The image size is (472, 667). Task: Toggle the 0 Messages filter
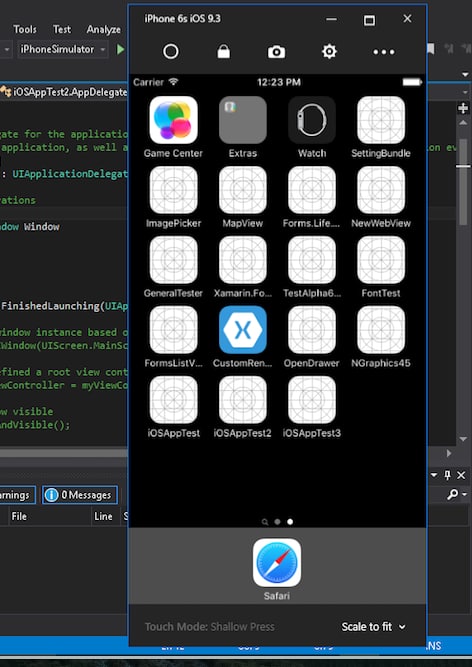coord(80,495)
